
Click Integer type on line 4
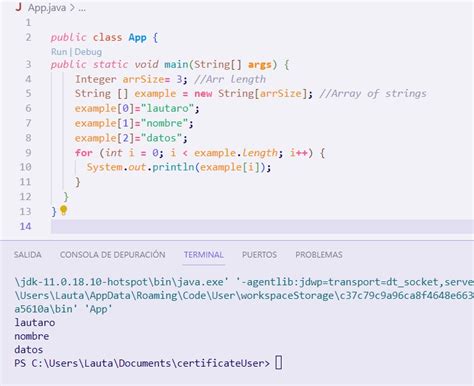pyautogui.click(x=96, y=79)
